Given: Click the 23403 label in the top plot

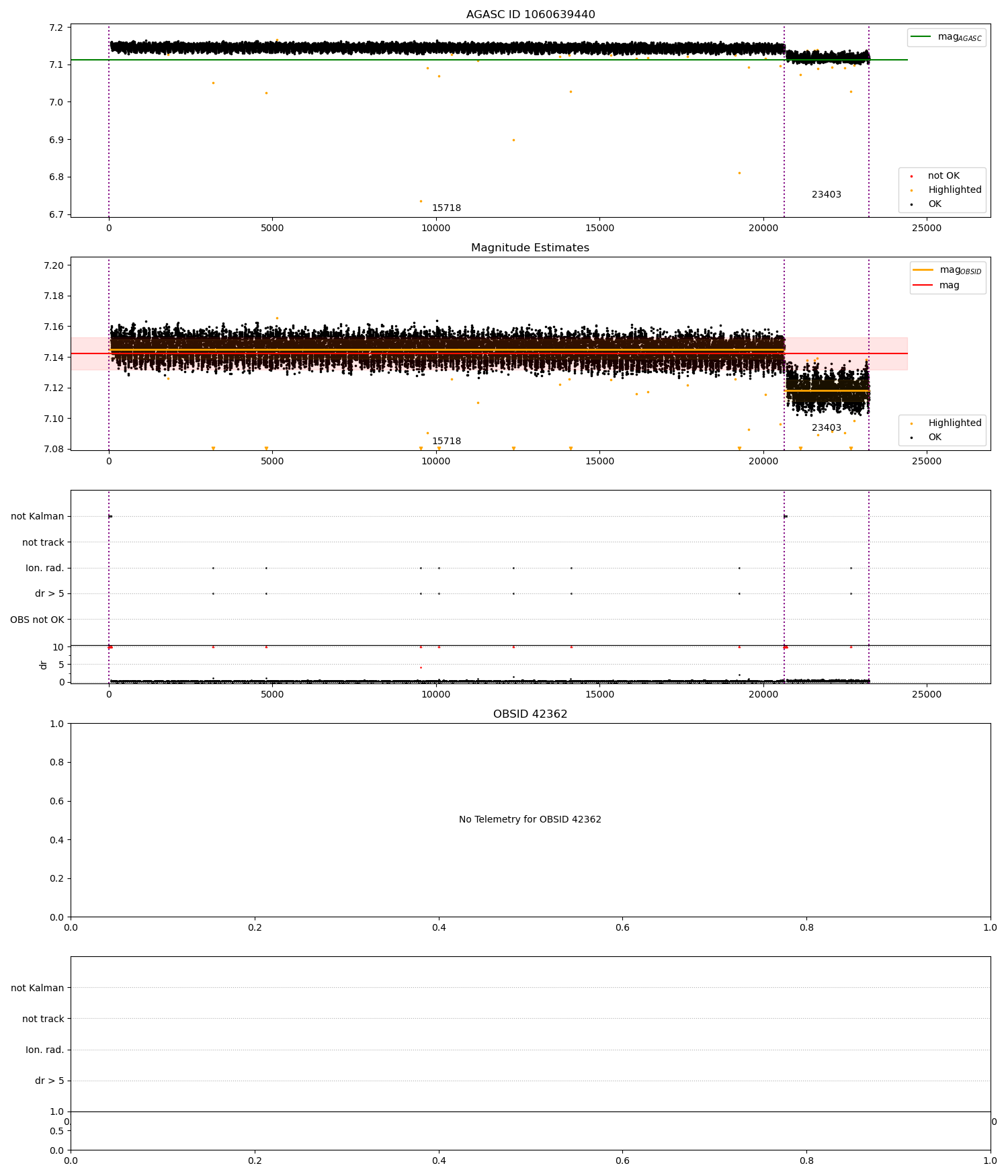Looking at the screenshot, I should pos(827,195).
